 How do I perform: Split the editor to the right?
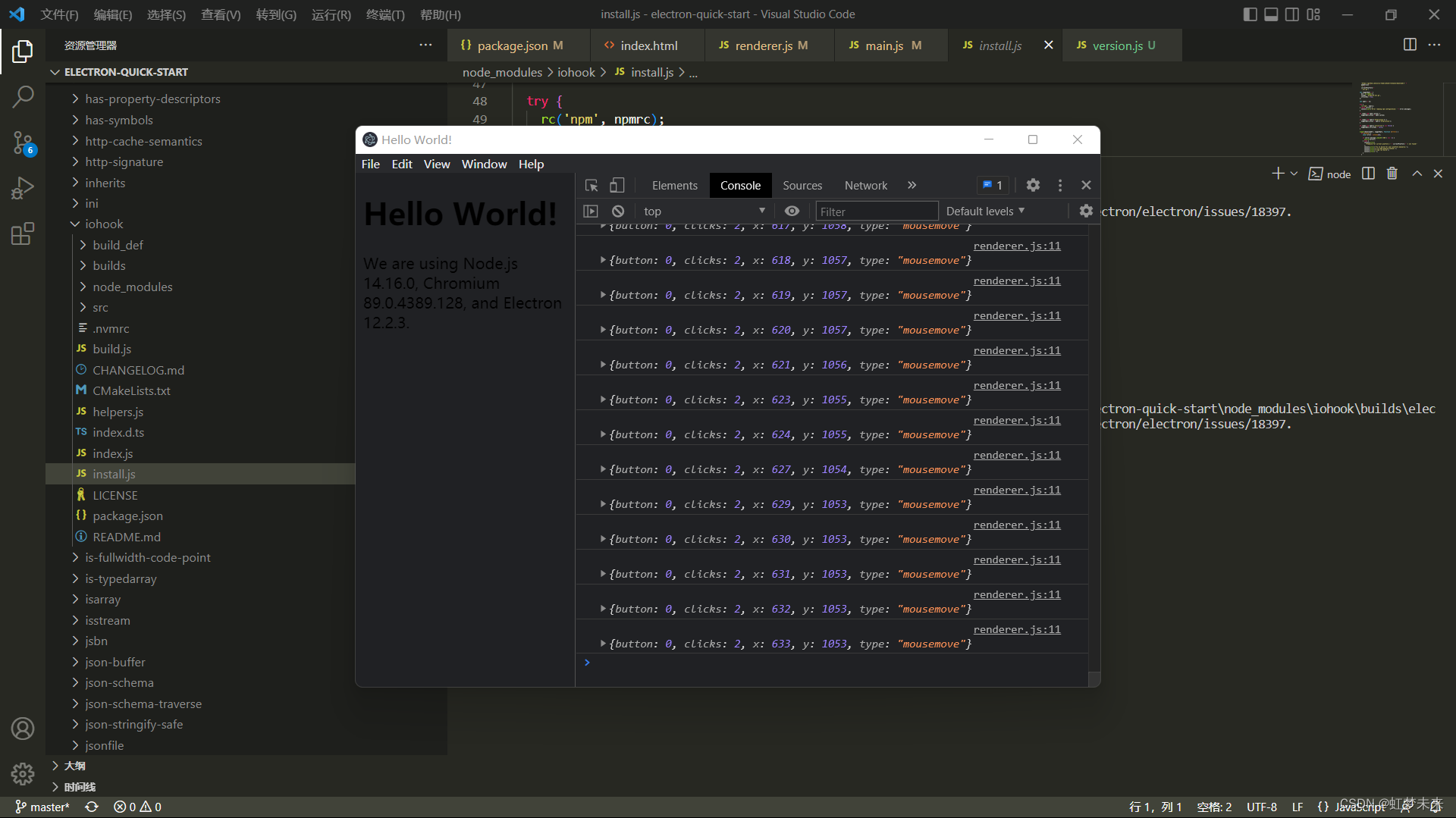click(x=1410, y=45)
